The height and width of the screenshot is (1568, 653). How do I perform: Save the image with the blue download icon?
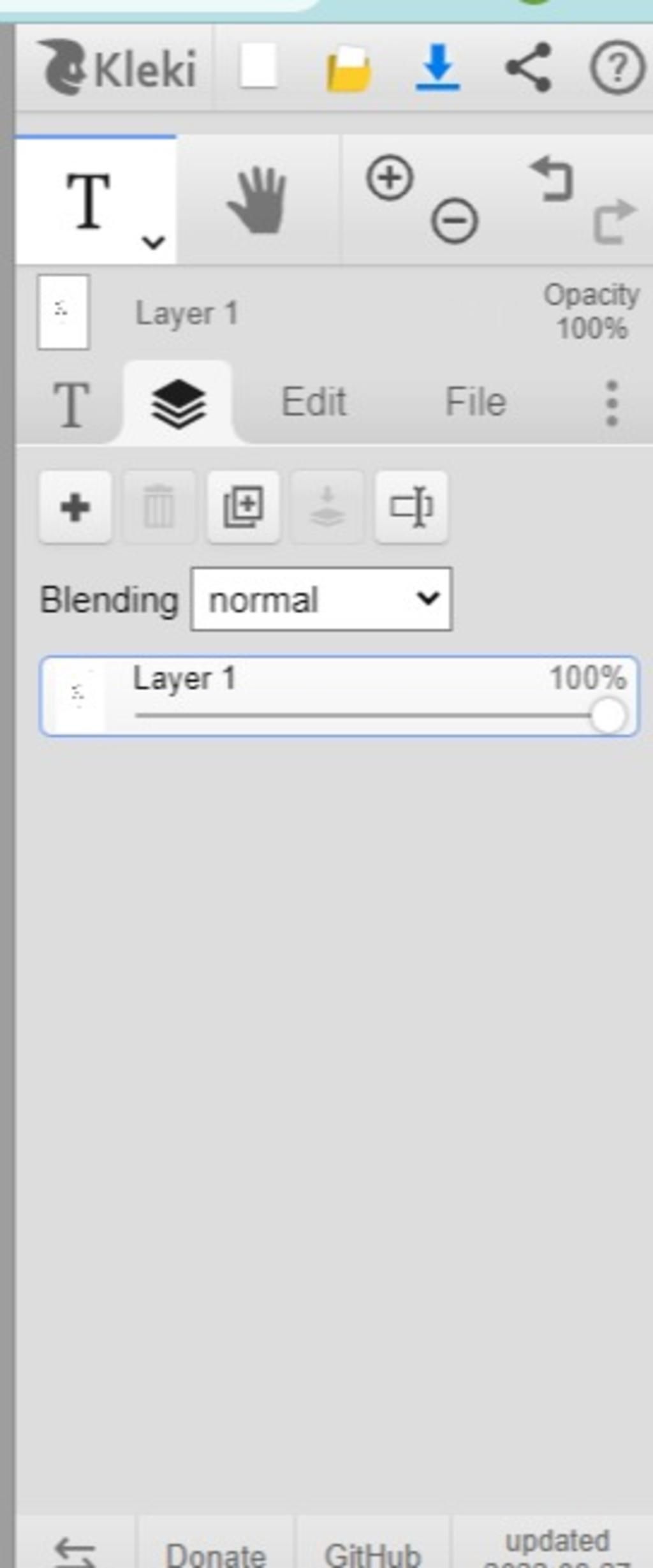point(437,67)
